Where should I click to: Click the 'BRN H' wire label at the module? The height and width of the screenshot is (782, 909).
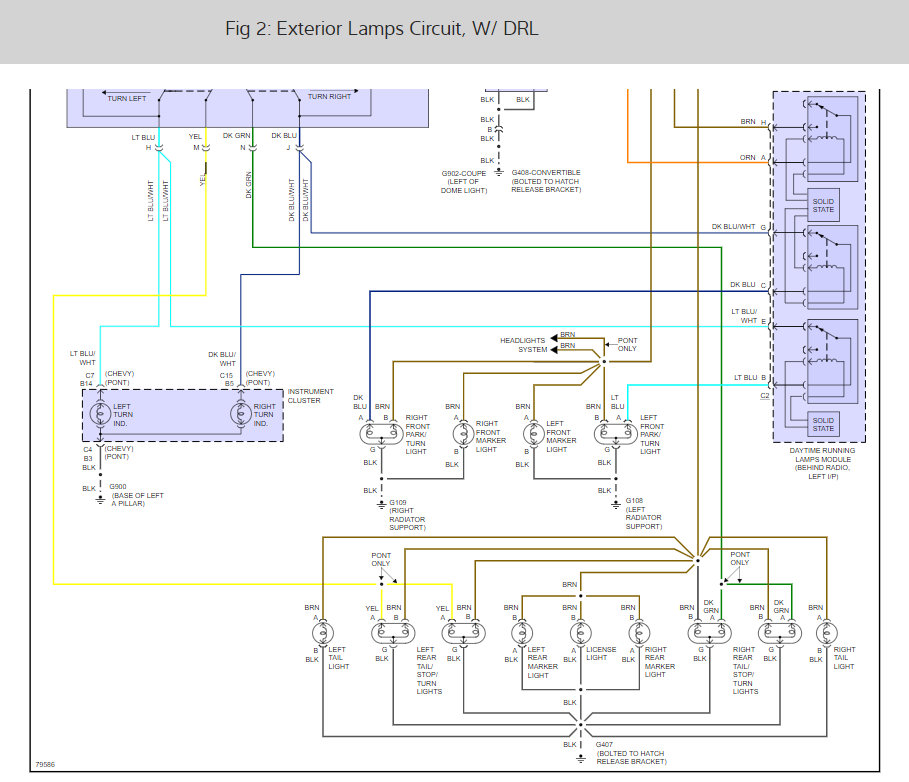point(753,122)
